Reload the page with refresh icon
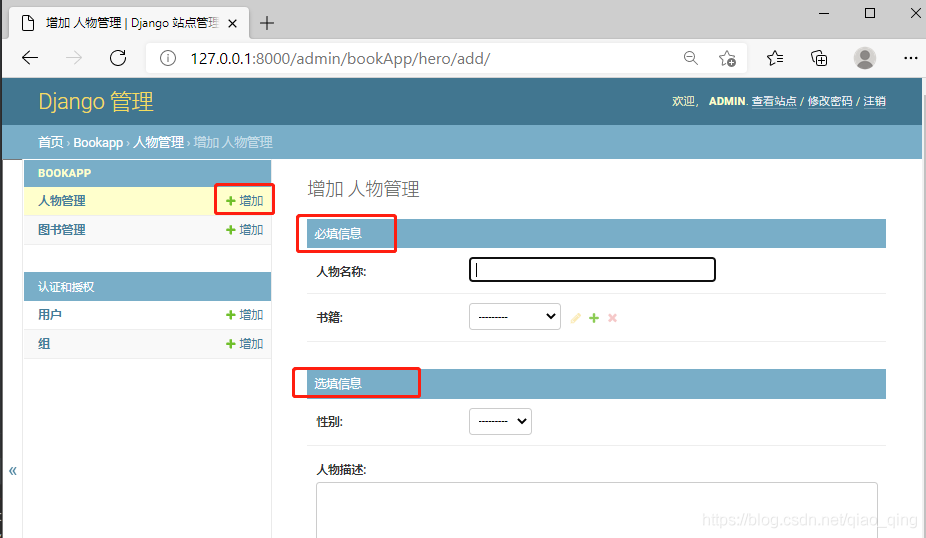Viewport: 926px width, 538px height. [118, 58]
